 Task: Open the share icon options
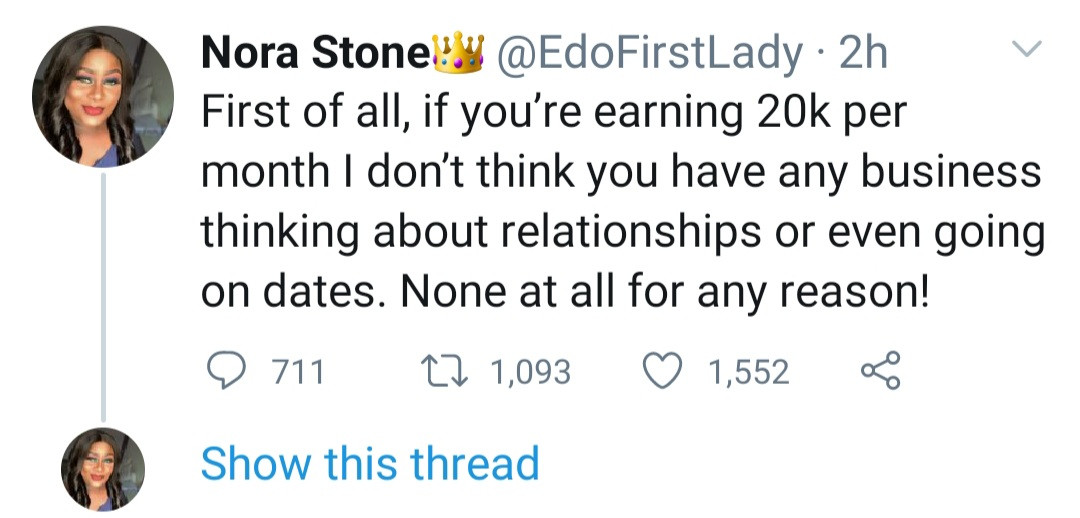click(x=880, y=373)
